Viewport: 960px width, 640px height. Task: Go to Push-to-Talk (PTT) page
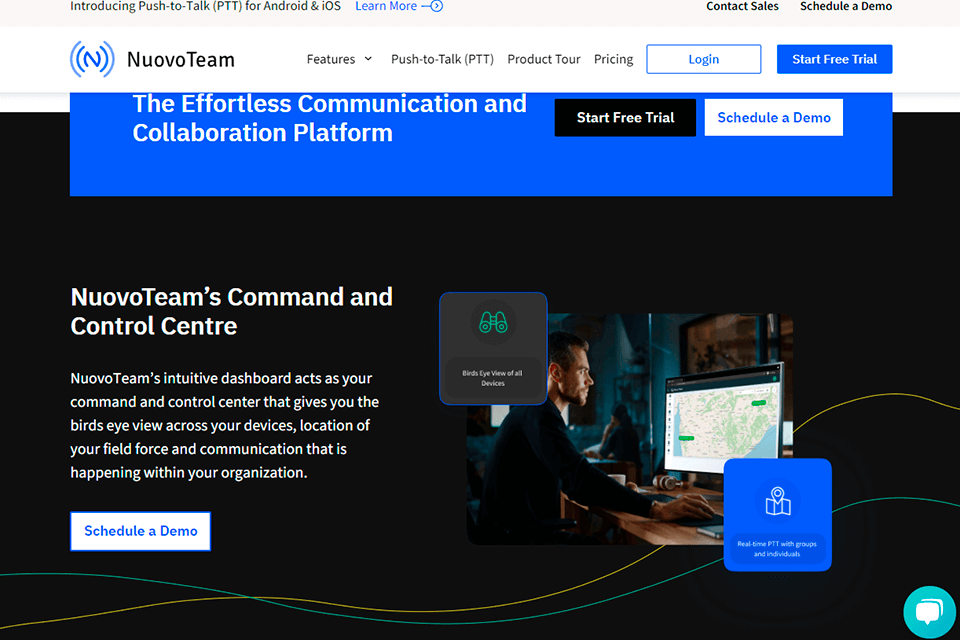pos(442,59)
